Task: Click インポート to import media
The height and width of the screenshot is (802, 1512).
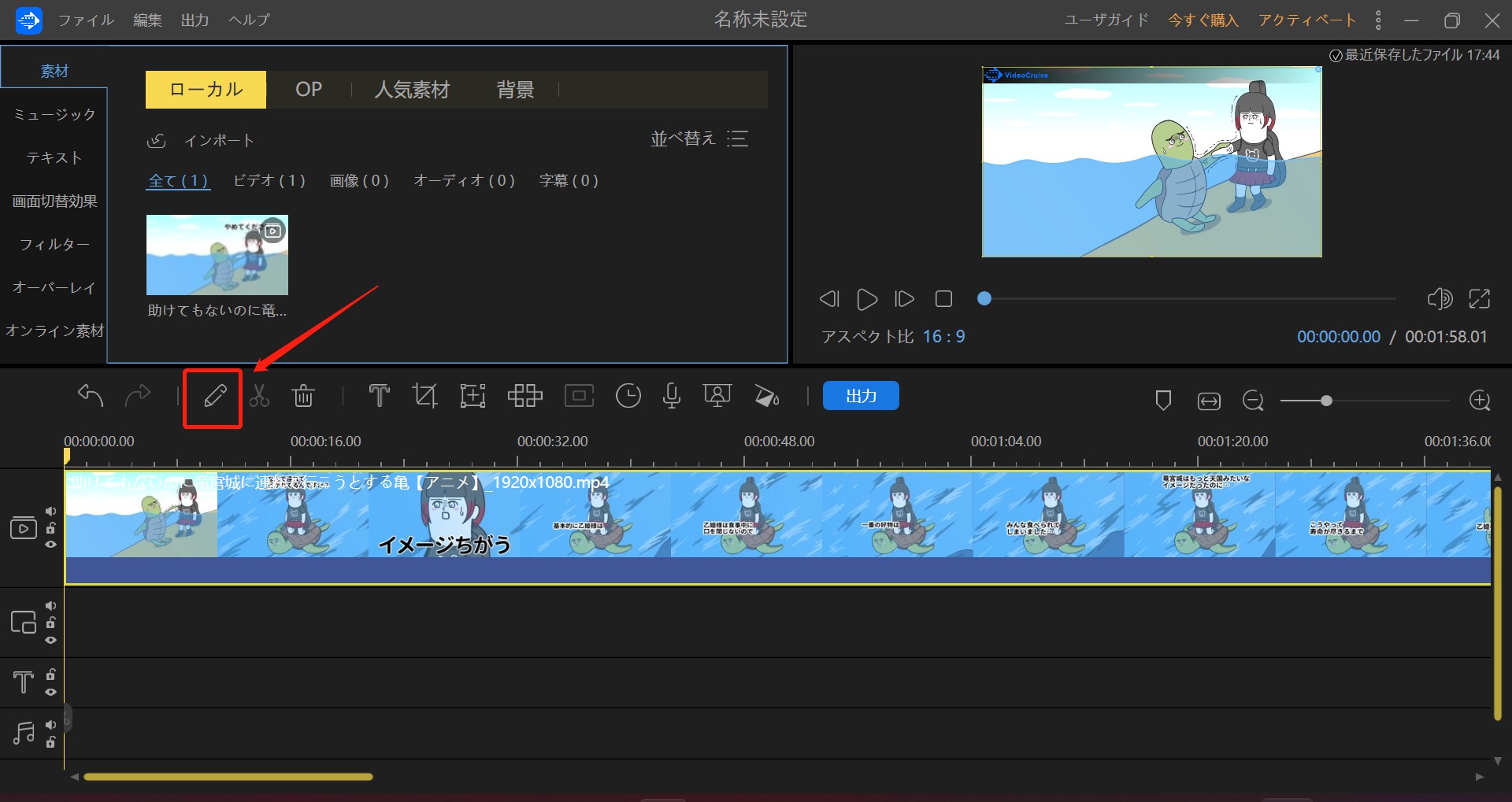Action: point(201,141)
